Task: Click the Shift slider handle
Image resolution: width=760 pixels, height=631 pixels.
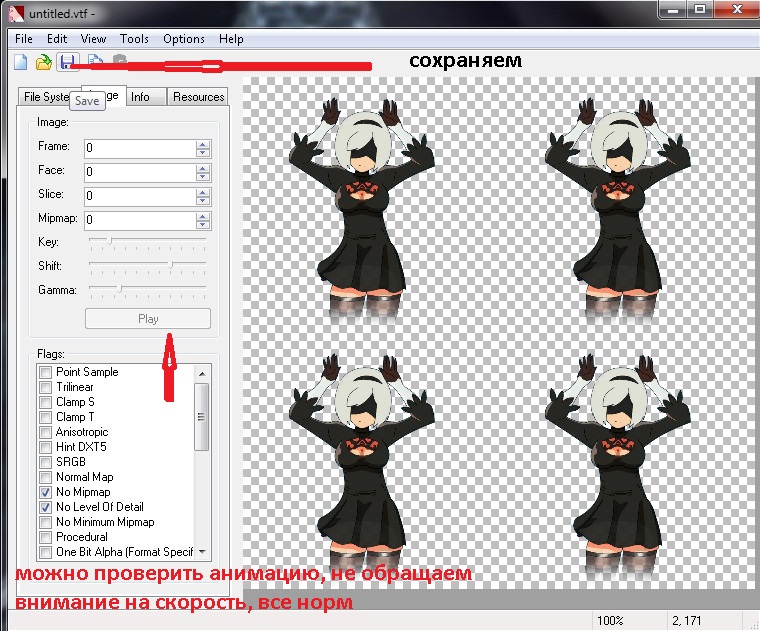Action: pyautogui.click(x=170, y=264)
